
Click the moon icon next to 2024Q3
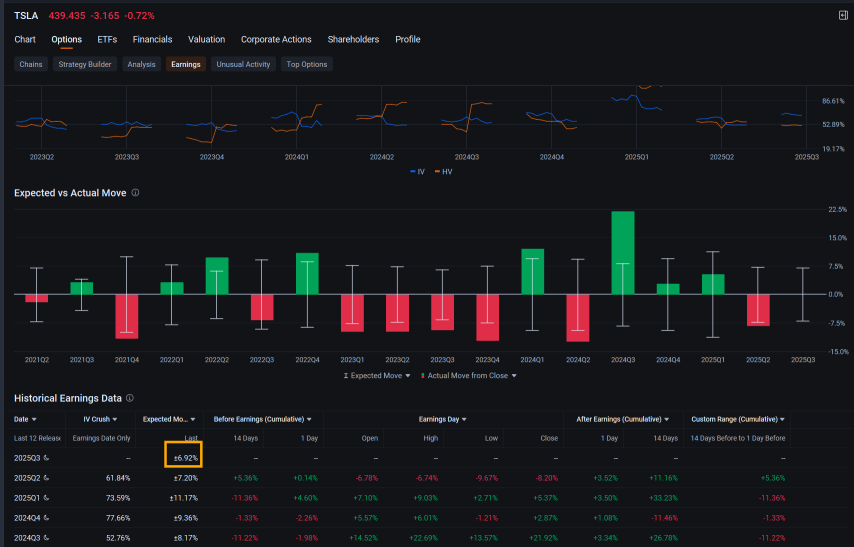47,537
